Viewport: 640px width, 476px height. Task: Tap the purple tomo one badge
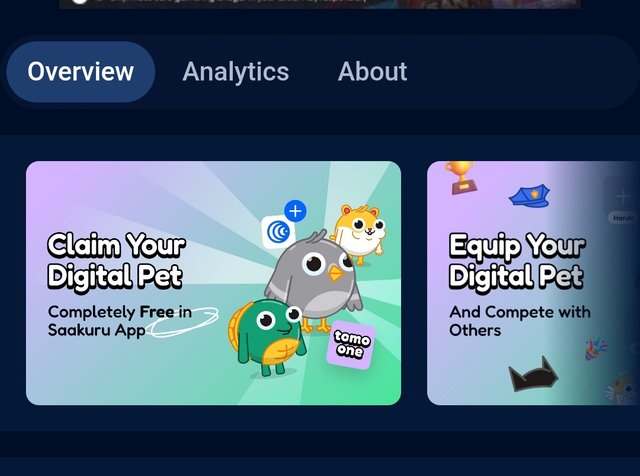coord(351,345)
